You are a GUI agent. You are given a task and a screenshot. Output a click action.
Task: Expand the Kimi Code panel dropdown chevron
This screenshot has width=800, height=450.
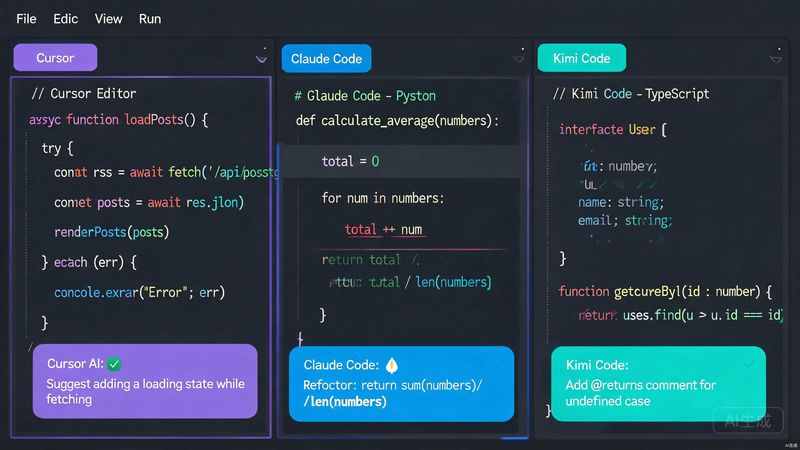776,60
